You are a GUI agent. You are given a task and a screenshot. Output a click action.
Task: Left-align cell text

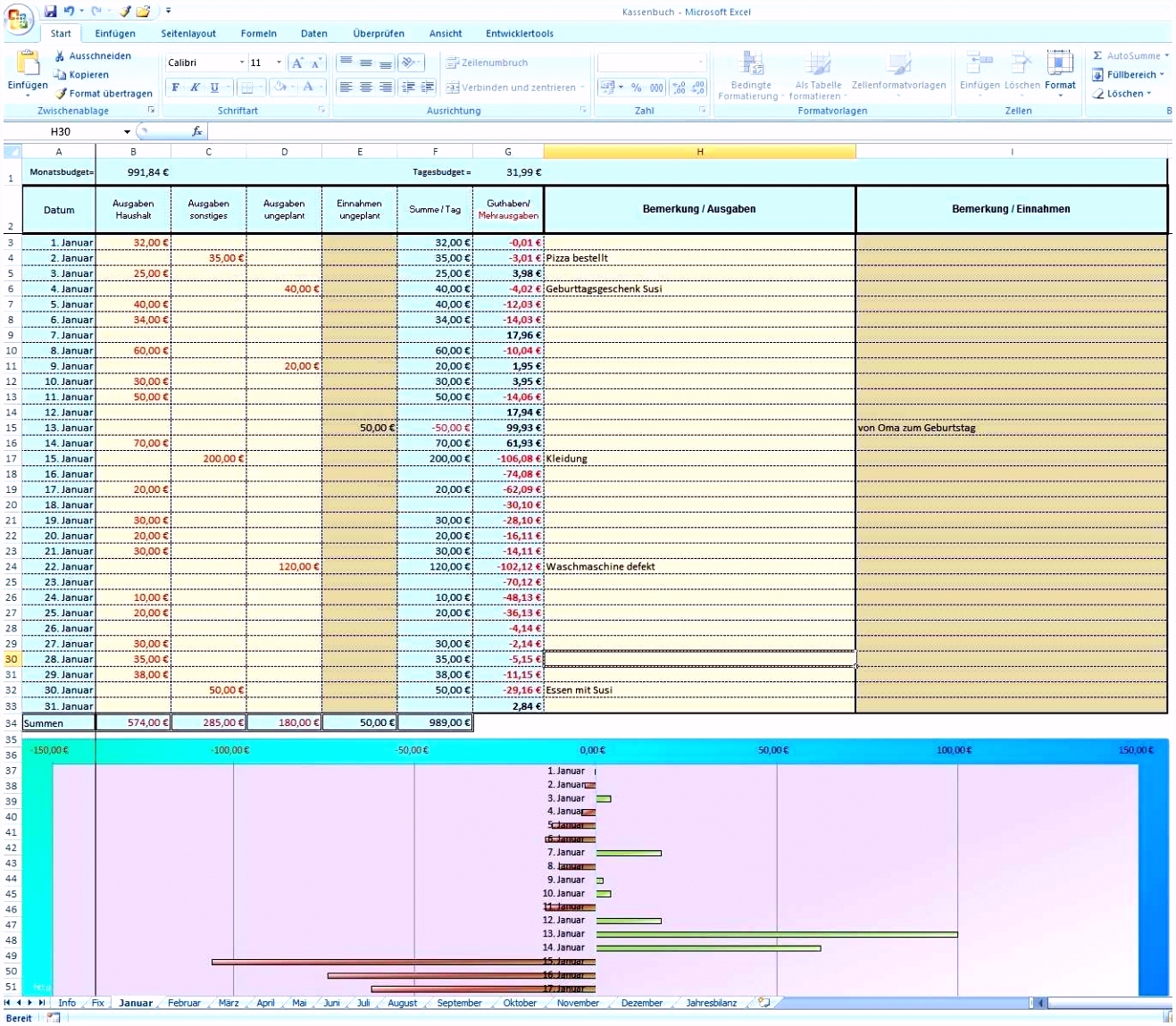[x=346, y=88]
